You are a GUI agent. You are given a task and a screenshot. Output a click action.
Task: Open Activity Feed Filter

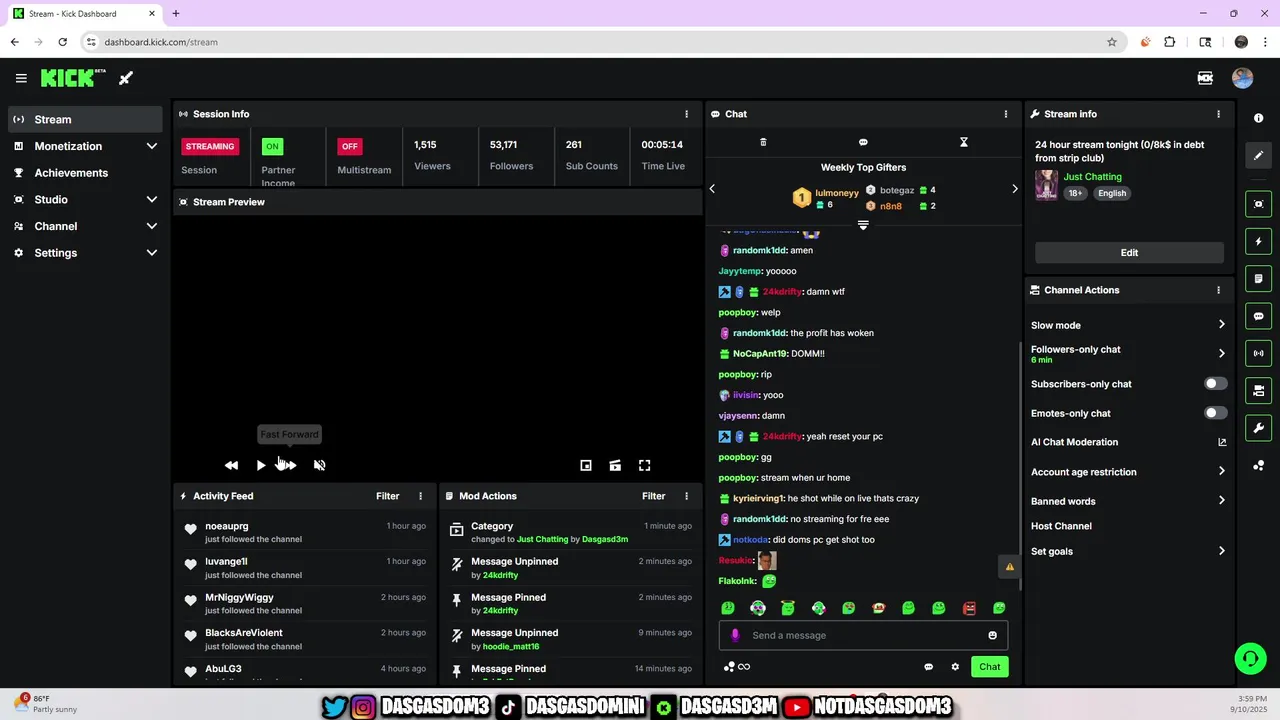(x=387, y=496)
